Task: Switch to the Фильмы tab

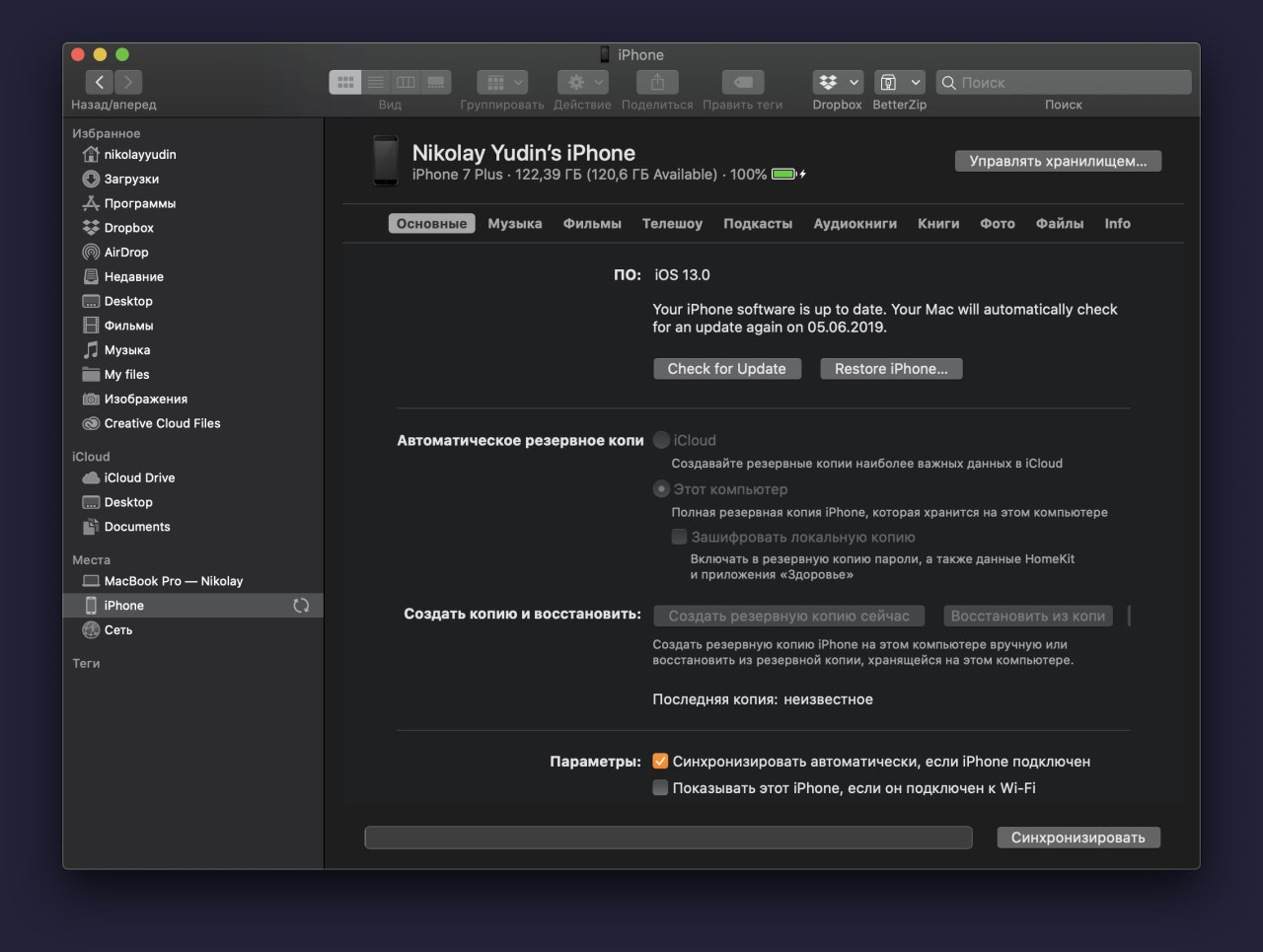Action: pos(592,224)
